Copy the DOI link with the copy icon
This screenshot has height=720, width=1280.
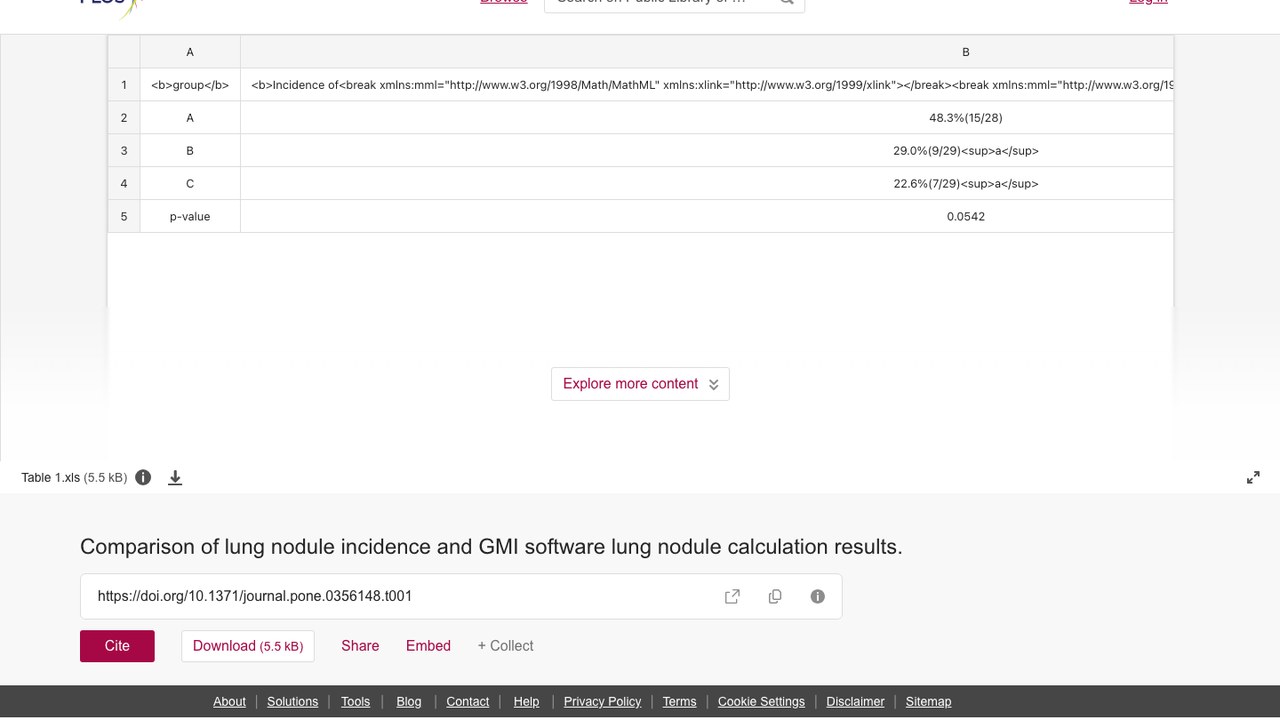(x=775, y=596)
